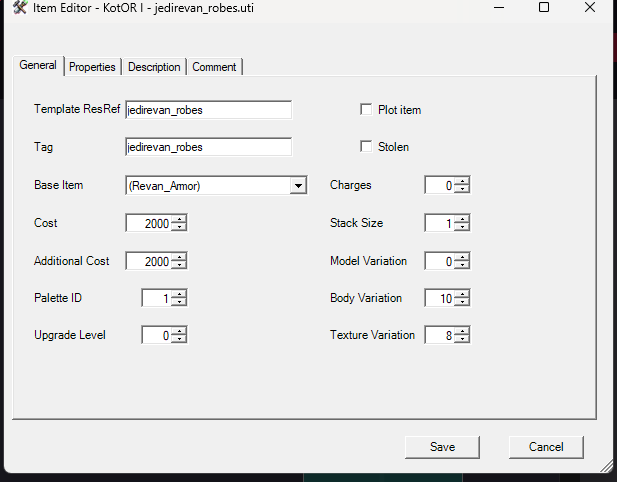The width and height of the screenshot is (617, 482).
Task: Click the Additional Cost value field
Action: pyautogui.click(x=149, y=261)
